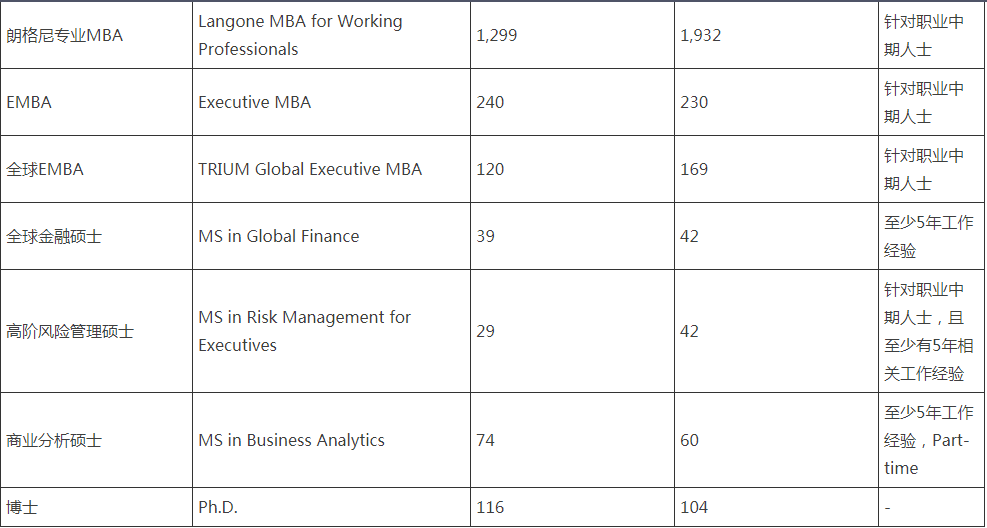987x528 pixels.
Task: Select the EMBA row label
Action: [x=29, y=102]
